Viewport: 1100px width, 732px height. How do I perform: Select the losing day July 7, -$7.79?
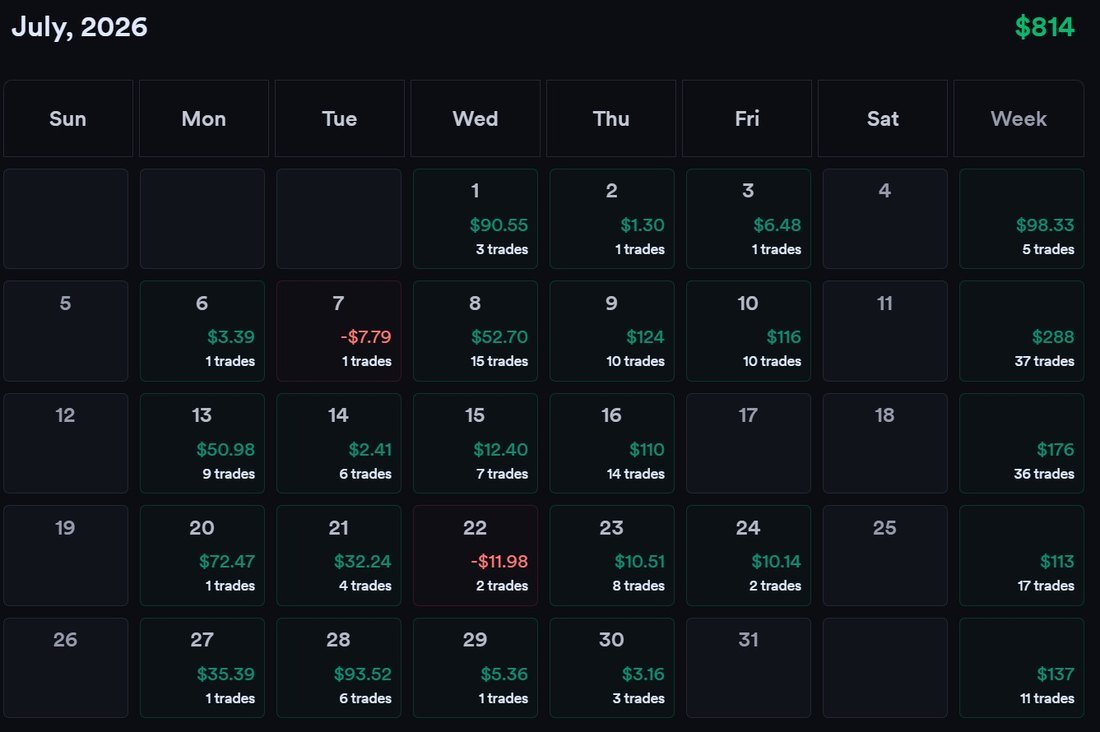pos(339,331)
